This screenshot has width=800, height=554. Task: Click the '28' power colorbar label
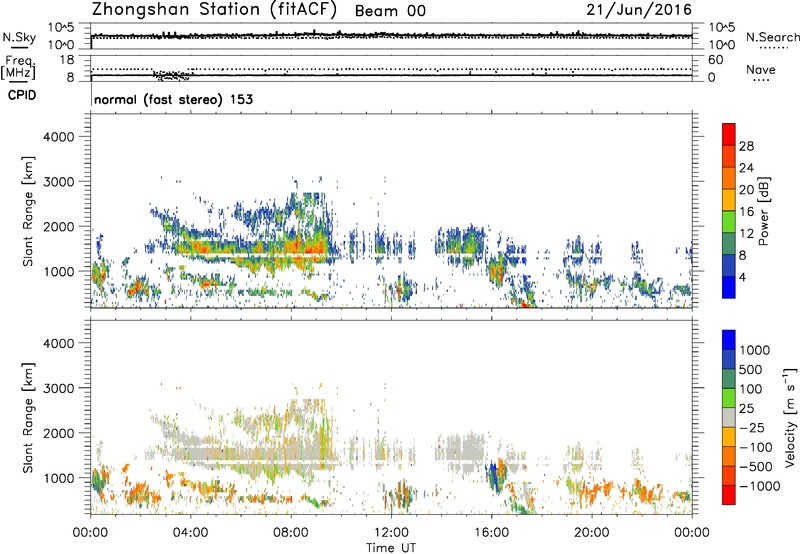[746, 146]
